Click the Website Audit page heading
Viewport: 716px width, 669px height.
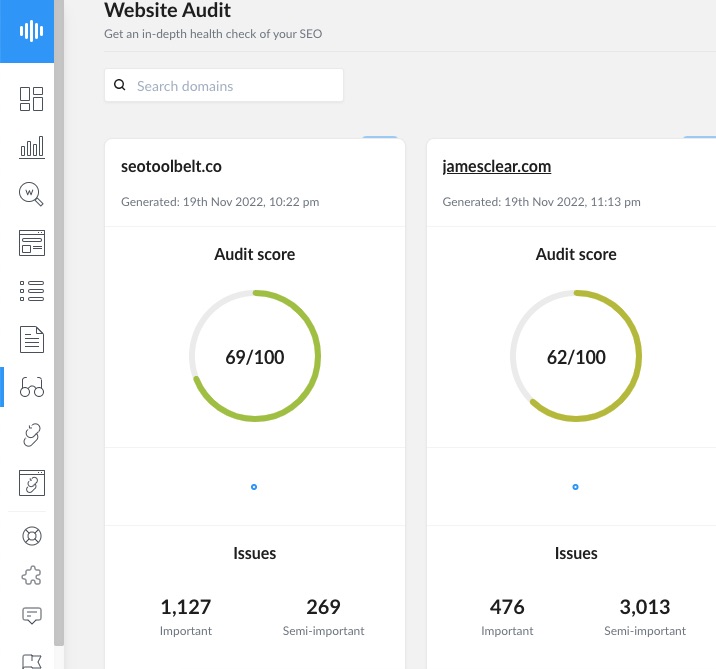pyautogui.click(x=168, y=10)
